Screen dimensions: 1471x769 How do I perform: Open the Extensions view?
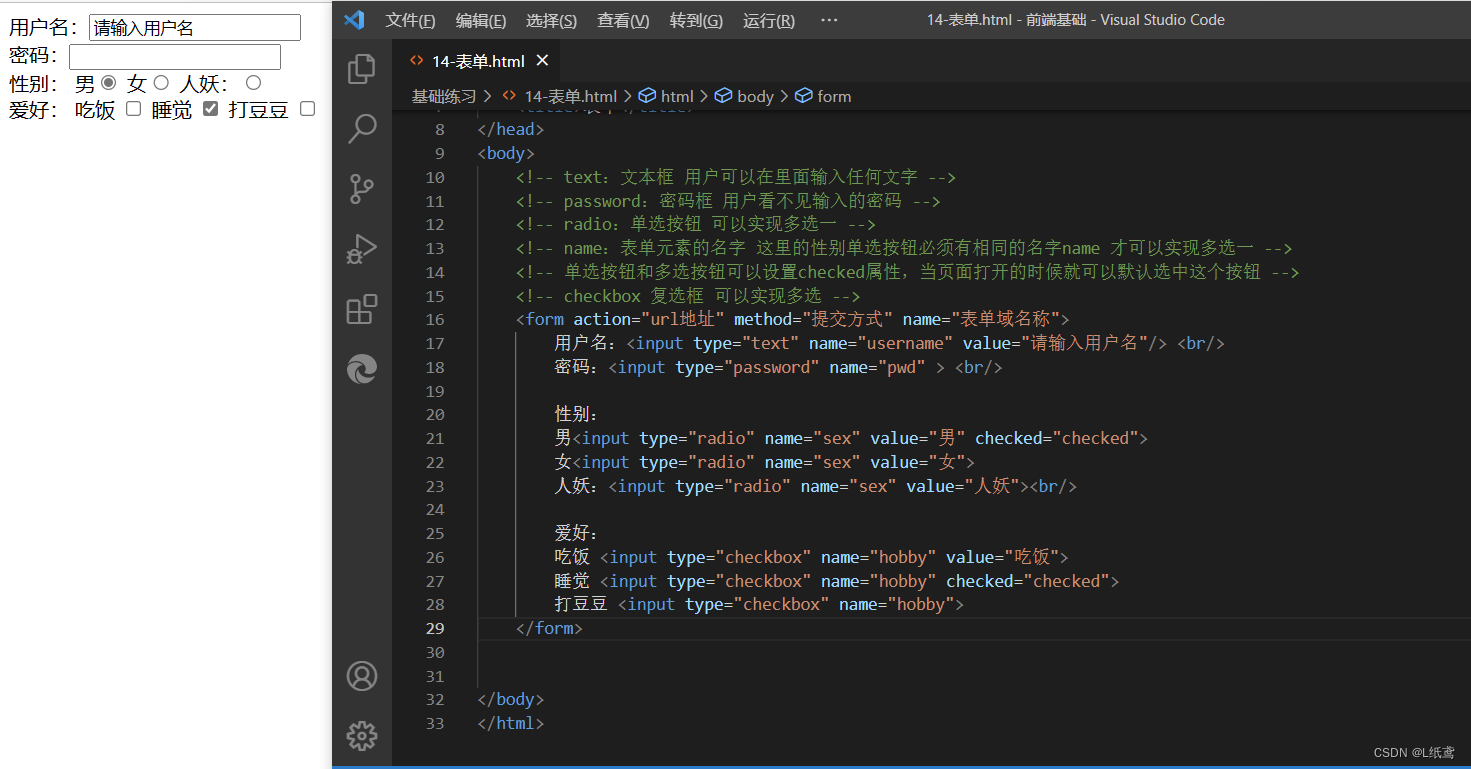coord(361,309)
